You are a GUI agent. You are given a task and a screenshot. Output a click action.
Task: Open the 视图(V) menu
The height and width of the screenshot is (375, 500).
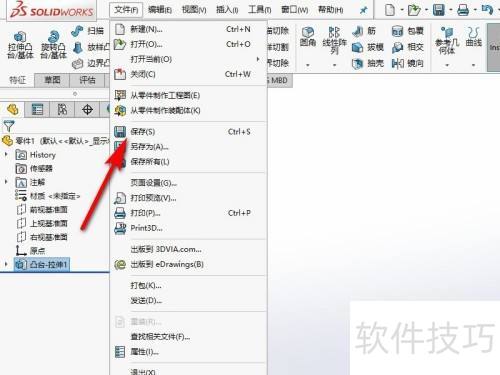(x=194, y=10)
